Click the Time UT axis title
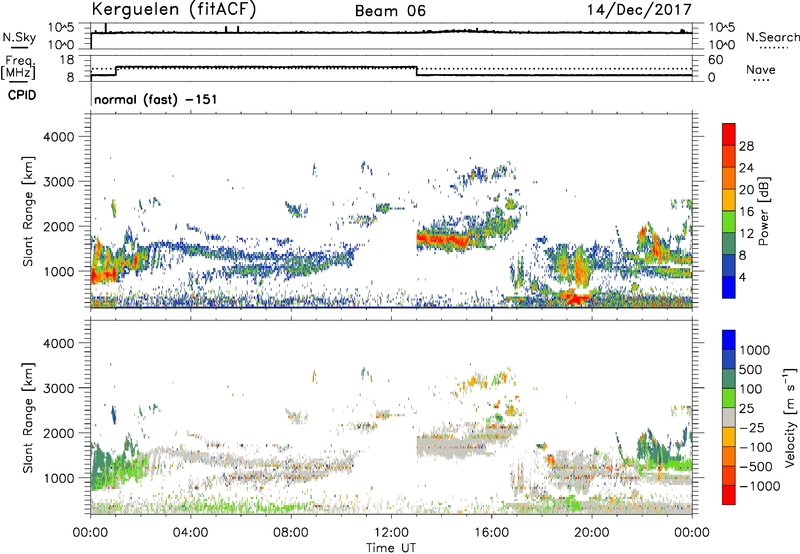This screenshot has height=554, width=800. point(391,548)
